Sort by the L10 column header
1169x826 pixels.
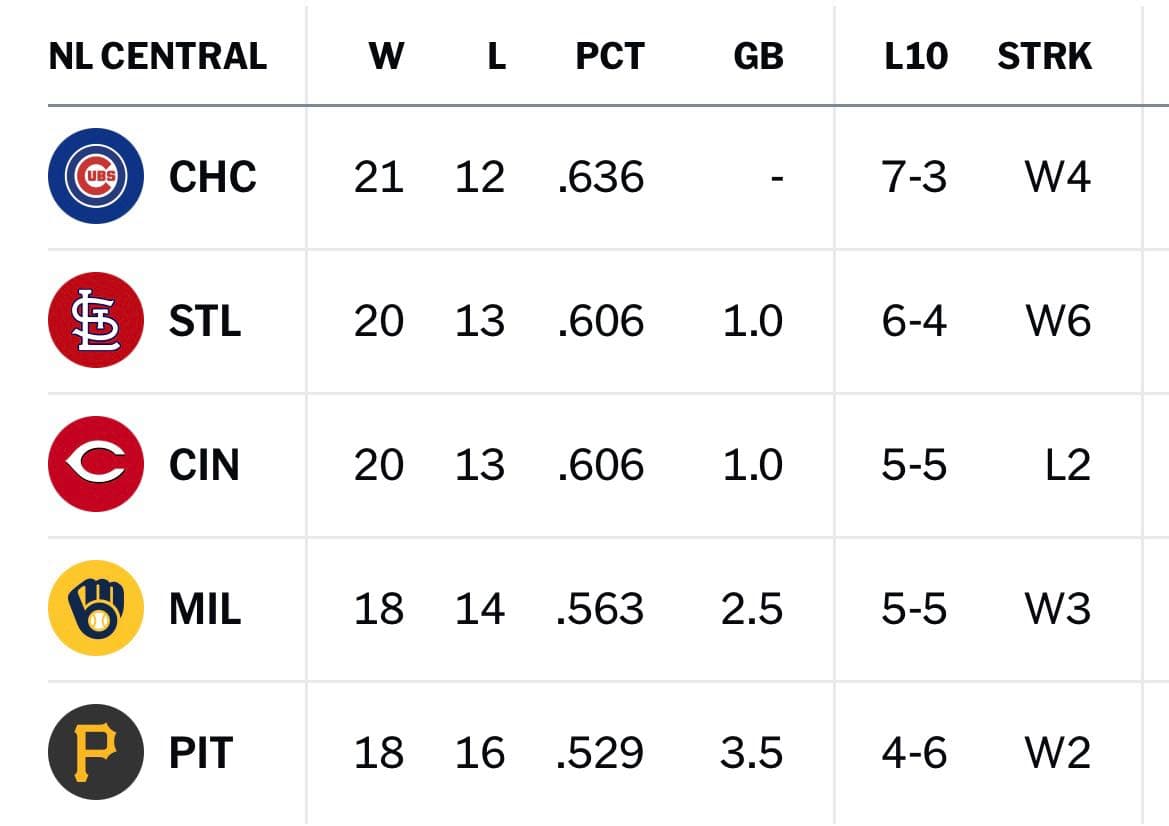point(916,56)
